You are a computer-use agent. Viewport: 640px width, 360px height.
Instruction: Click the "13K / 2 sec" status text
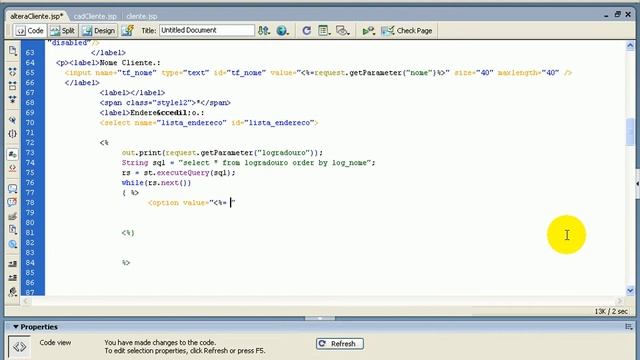click(611, 311)
